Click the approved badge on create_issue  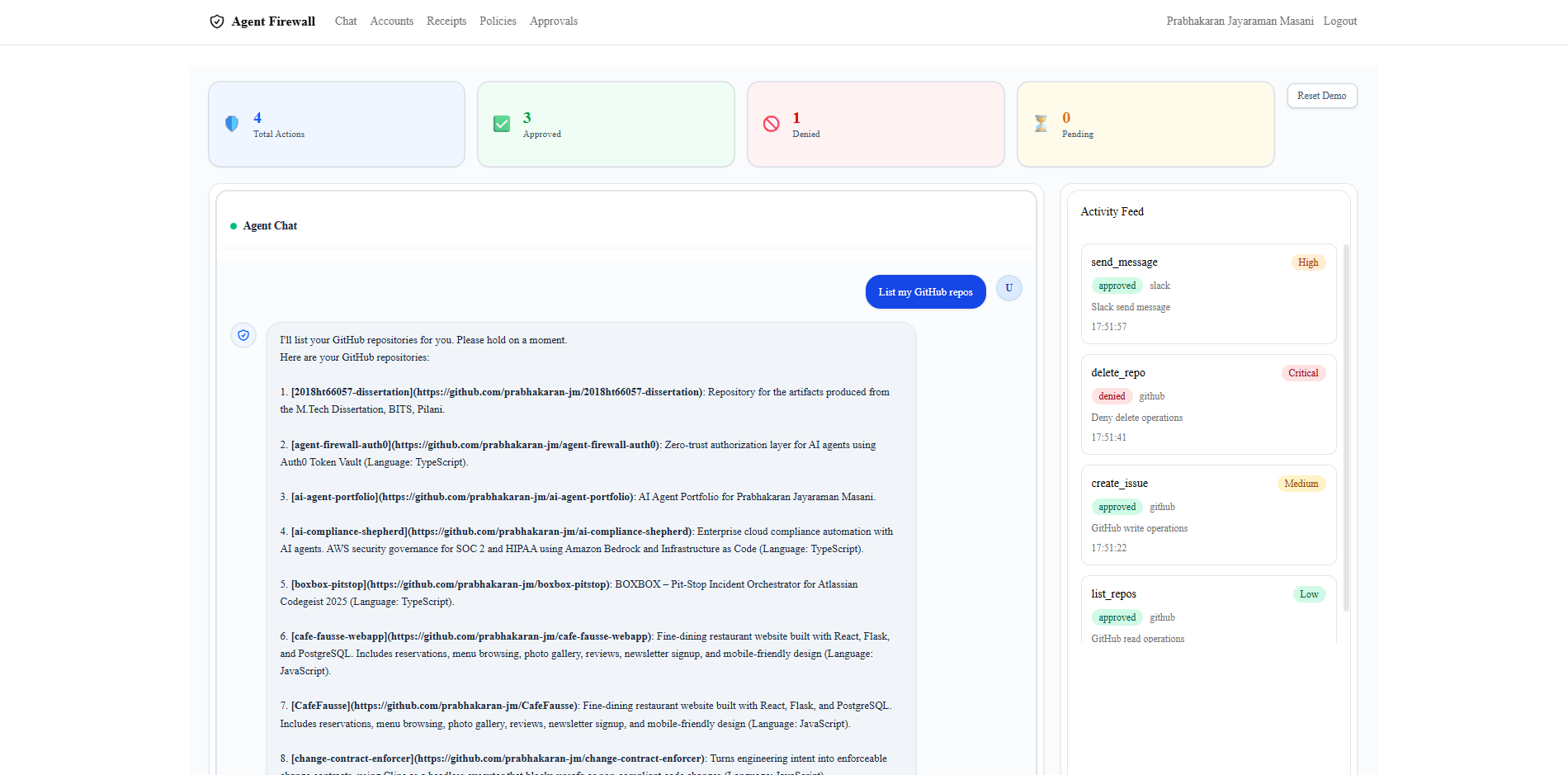(1117, 507)
